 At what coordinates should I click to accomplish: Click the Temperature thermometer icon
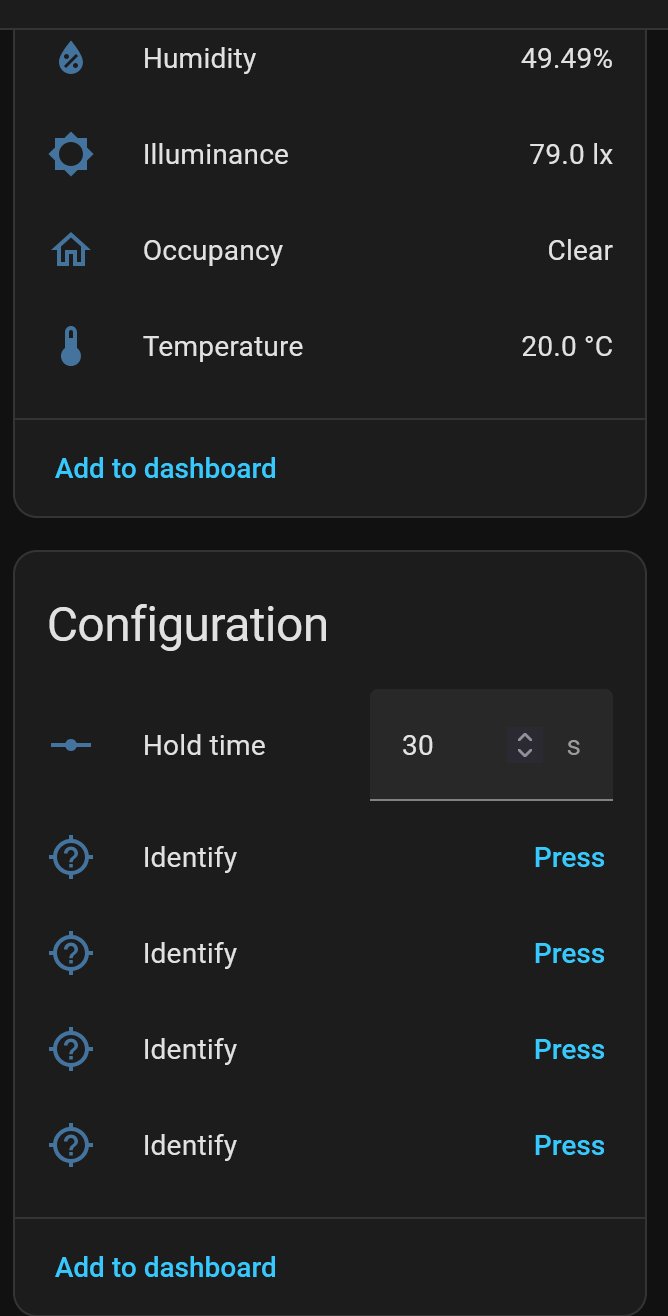(x=71, y=347)
